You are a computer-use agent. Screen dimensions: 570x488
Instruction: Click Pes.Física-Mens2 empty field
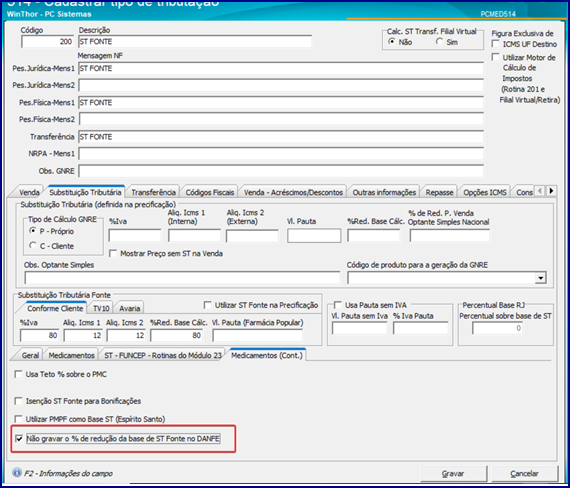[x=281, y=119]
